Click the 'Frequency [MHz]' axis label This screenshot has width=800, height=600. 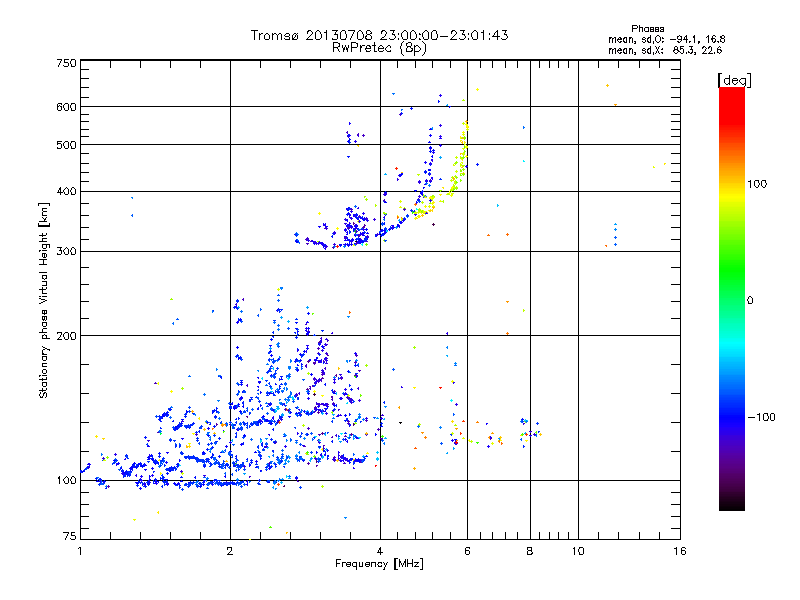click(379, 563)
